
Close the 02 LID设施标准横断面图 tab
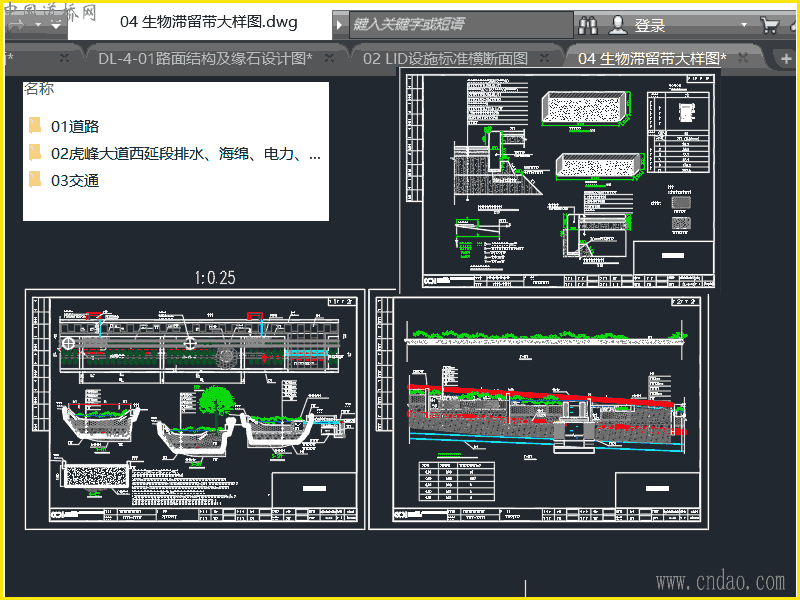544,58
